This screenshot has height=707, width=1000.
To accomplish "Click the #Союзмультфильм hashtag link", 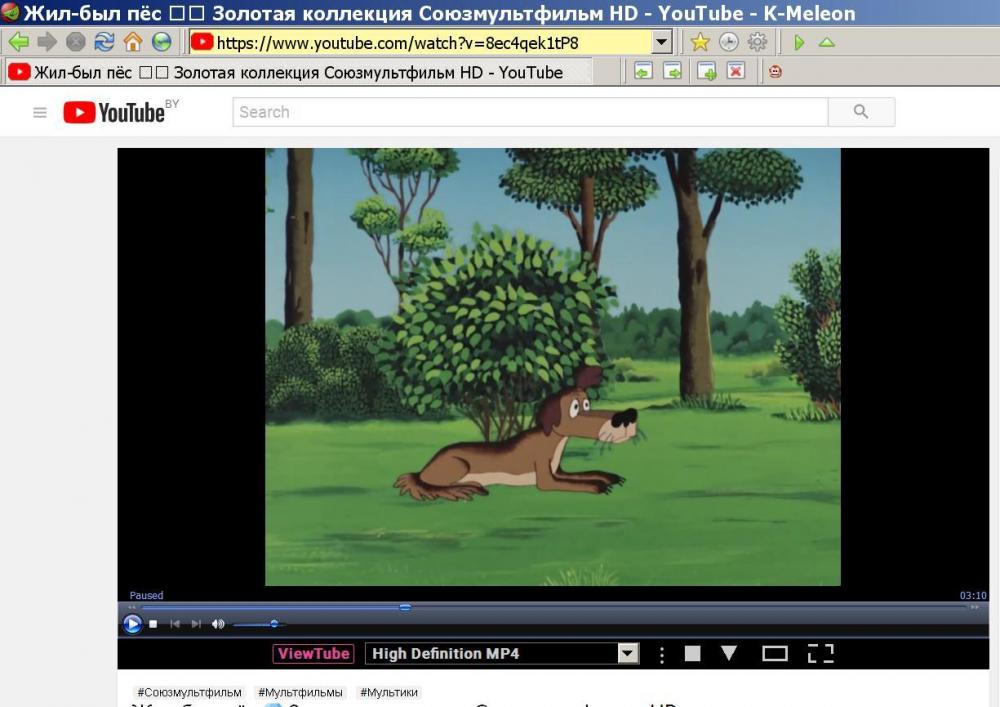I will pos(190,692).
